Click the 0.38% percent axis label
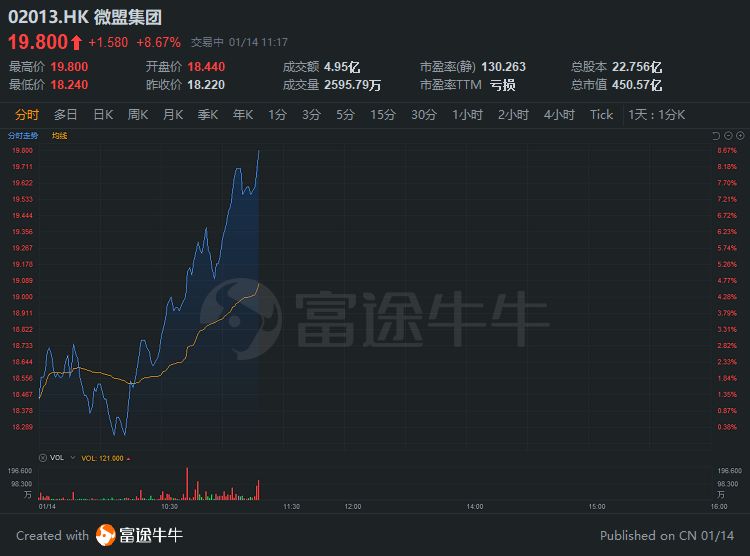Screen dimensions: 750x556 [x=727, y=427]
